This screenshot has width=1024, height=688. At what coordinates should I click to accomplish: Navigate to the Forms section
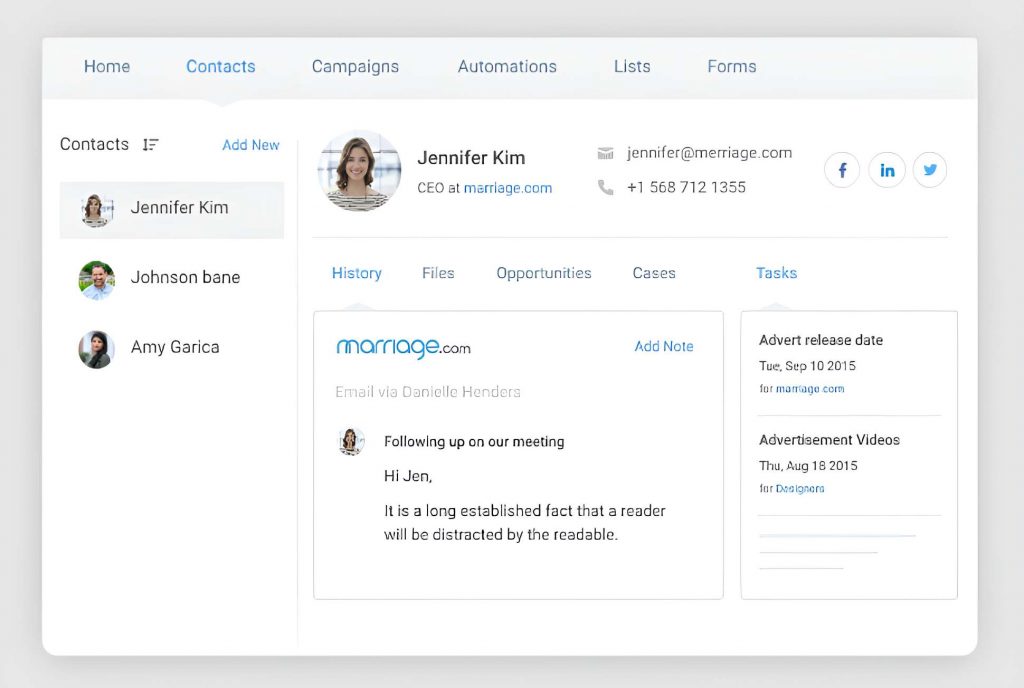(x=730, y=66)
